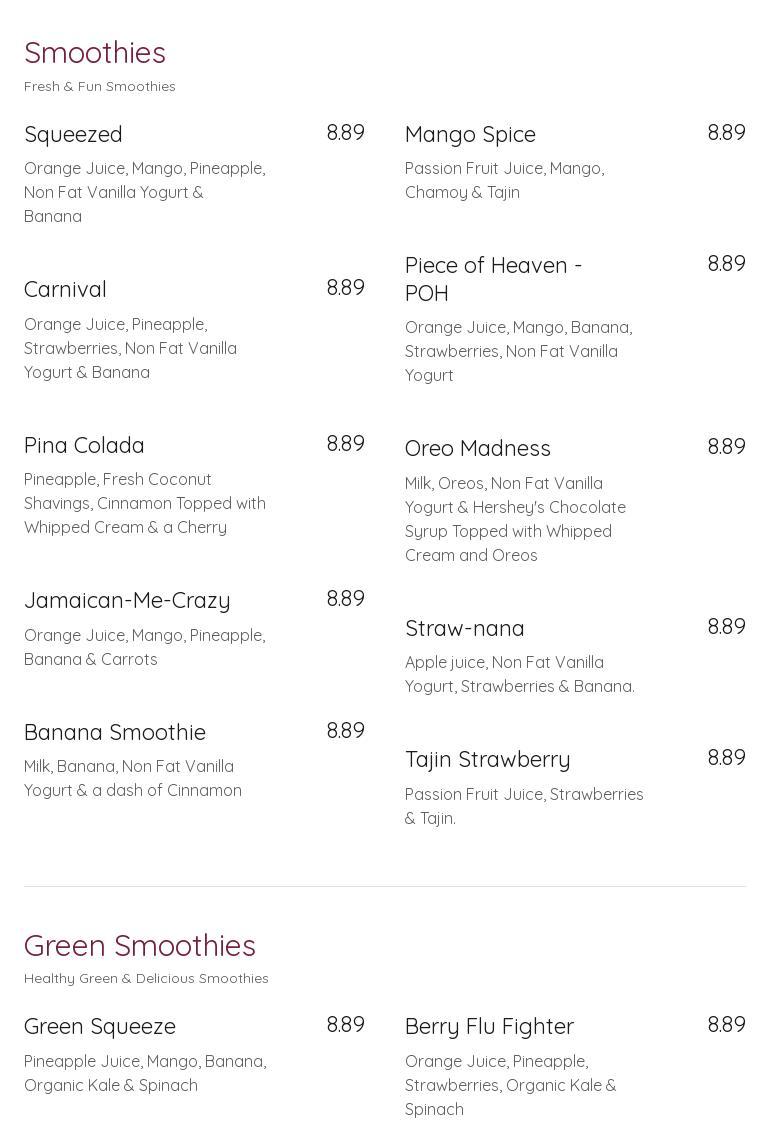This screenshot has width=770, height=1127.
Task: Choose the Pina Colada smoothie
Action: [x=84, y=445]
